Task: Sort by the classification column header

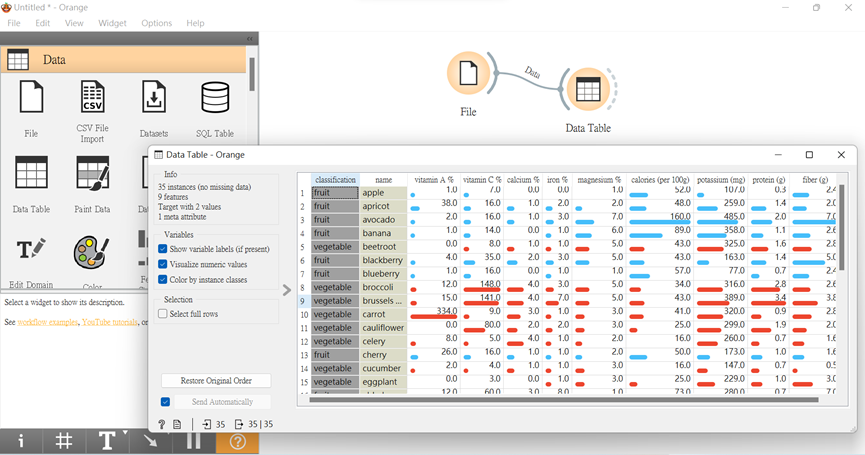Action: pyautogui.click(x=335, y=180)
